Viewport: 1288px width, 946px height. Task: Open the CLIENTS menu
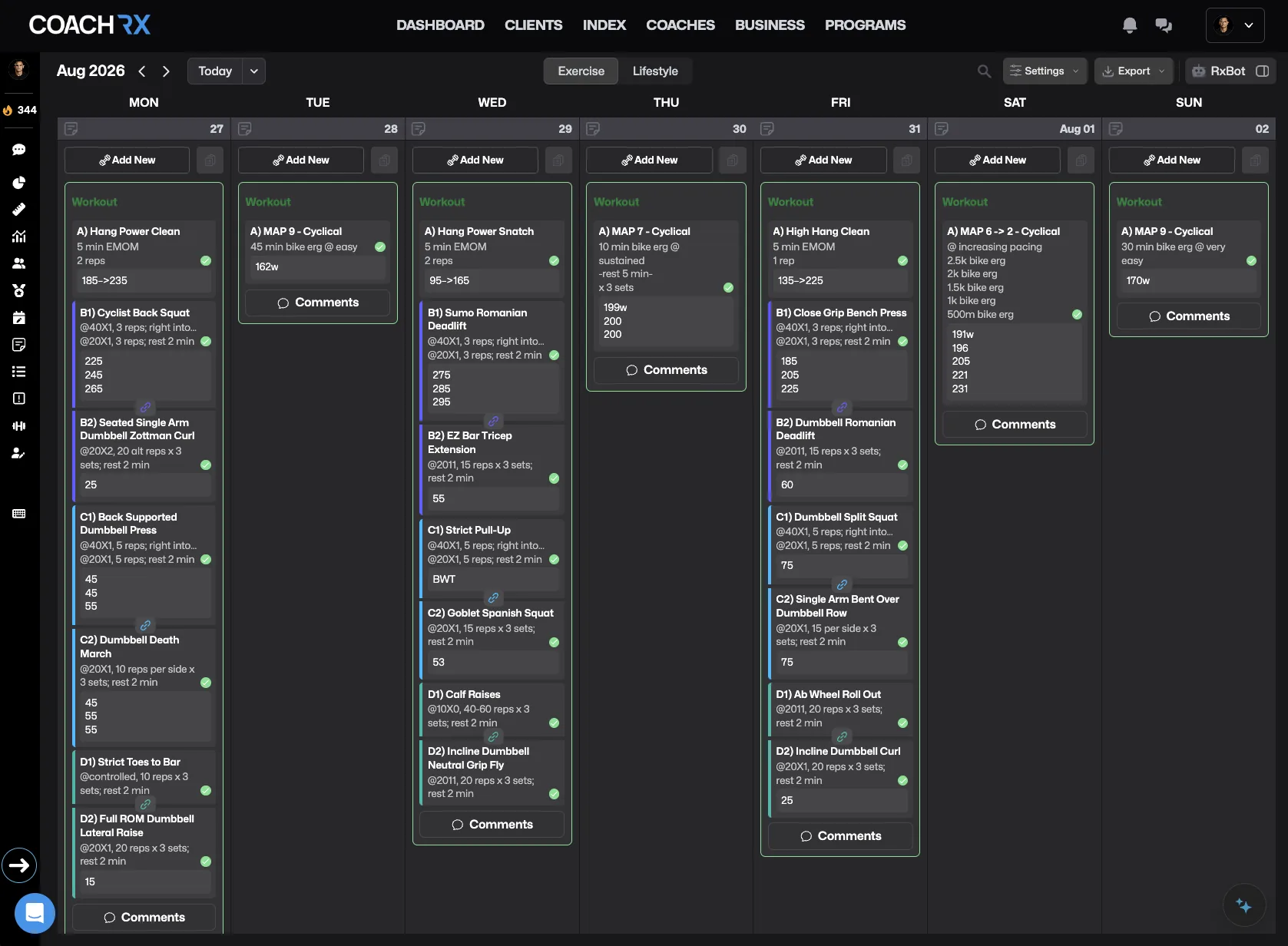click(534, 25)
